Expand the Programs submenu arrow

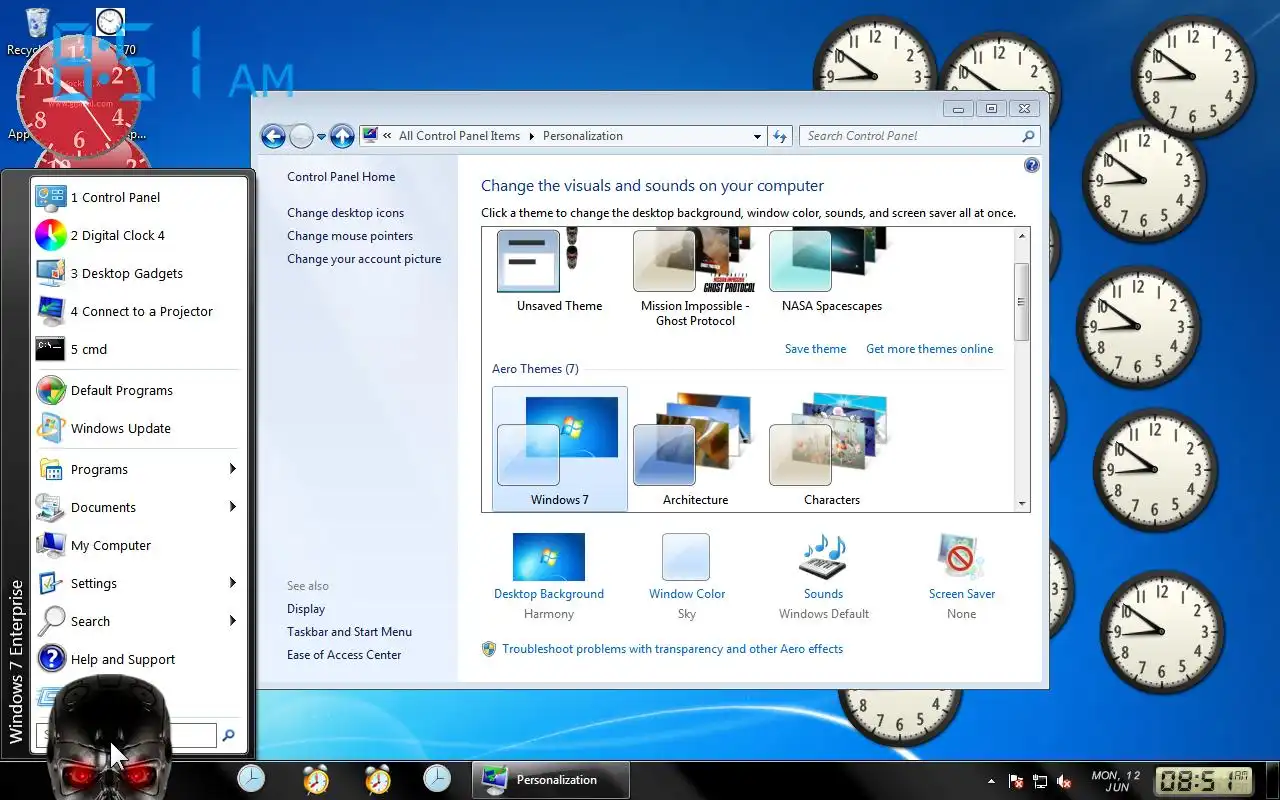[232, 469]
